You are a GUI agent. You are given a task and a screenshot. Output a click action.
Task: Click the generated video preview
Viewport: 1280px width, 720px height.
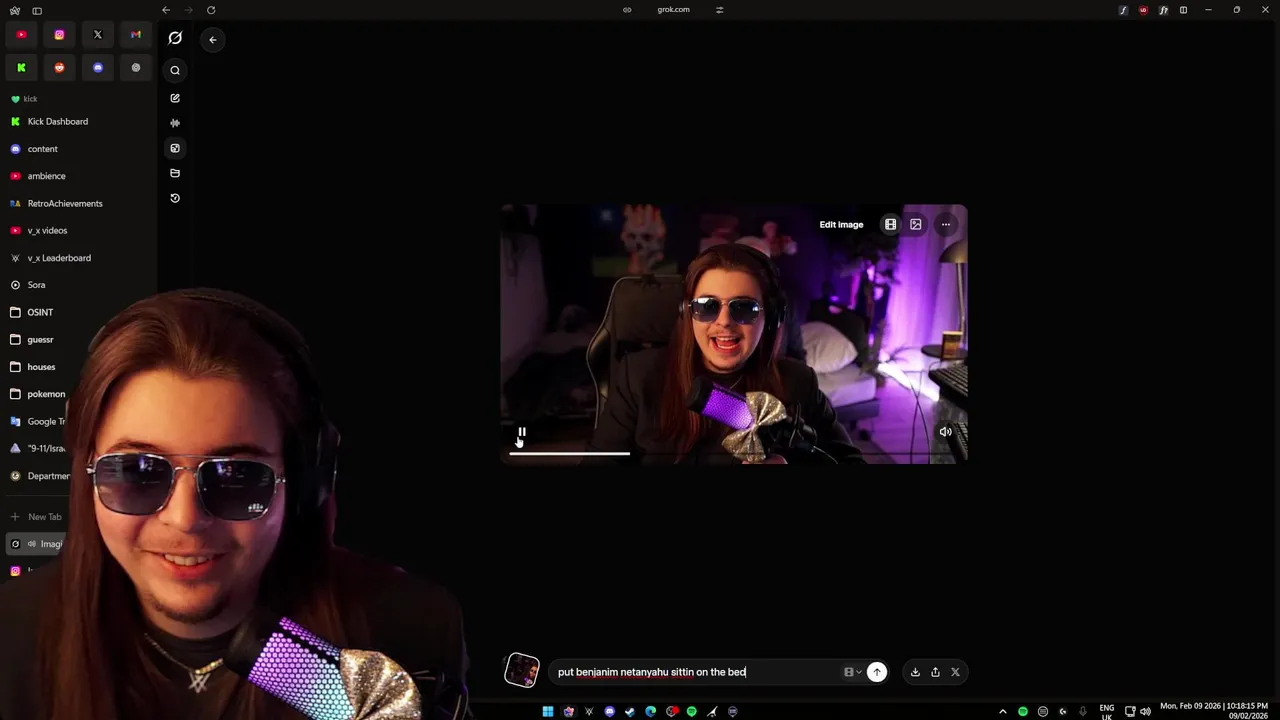pos(734,334)
